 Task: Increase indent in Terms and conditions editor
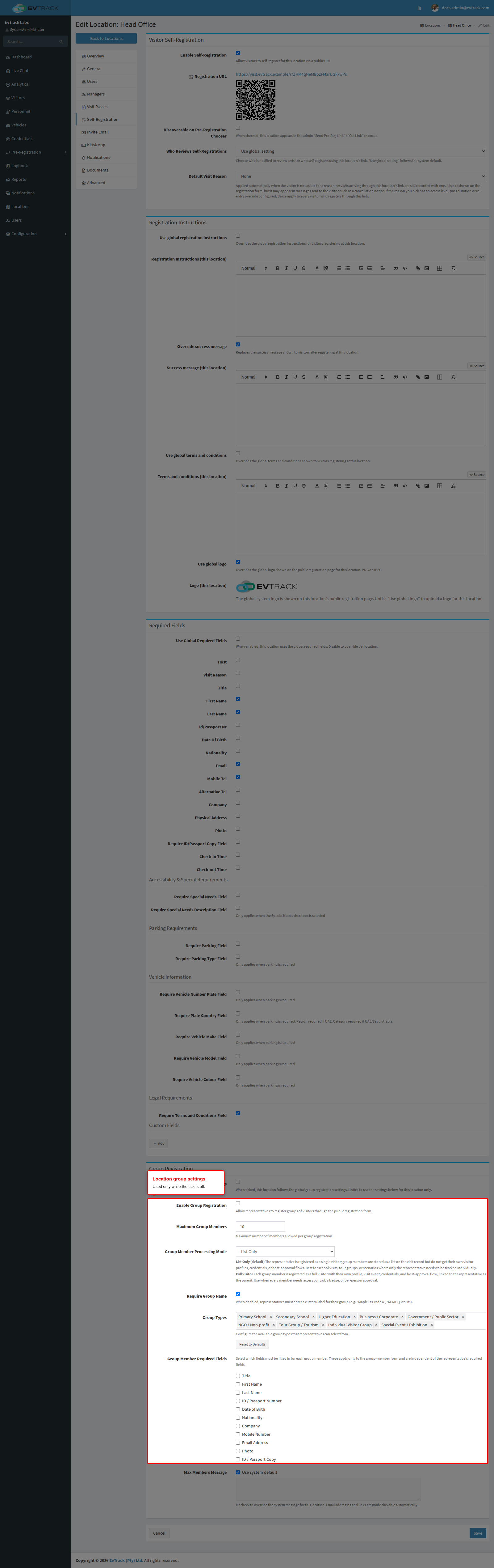tap(369, 486)
